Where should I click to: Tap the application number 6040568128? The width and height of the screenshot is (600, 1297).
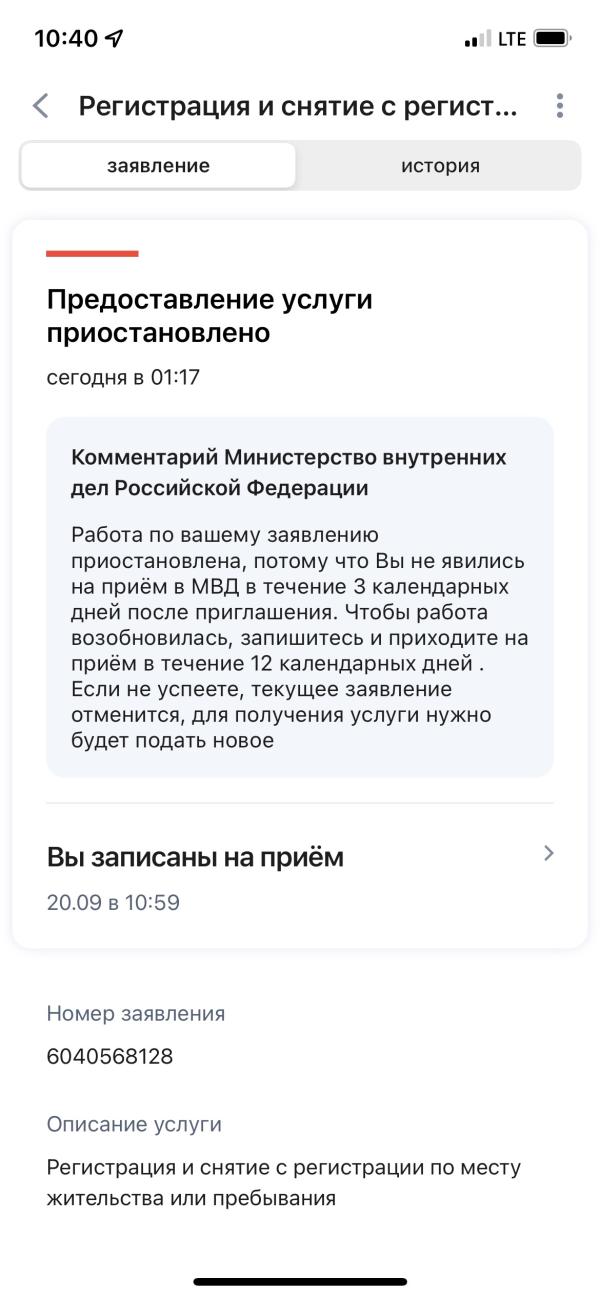click(110, 1056)
